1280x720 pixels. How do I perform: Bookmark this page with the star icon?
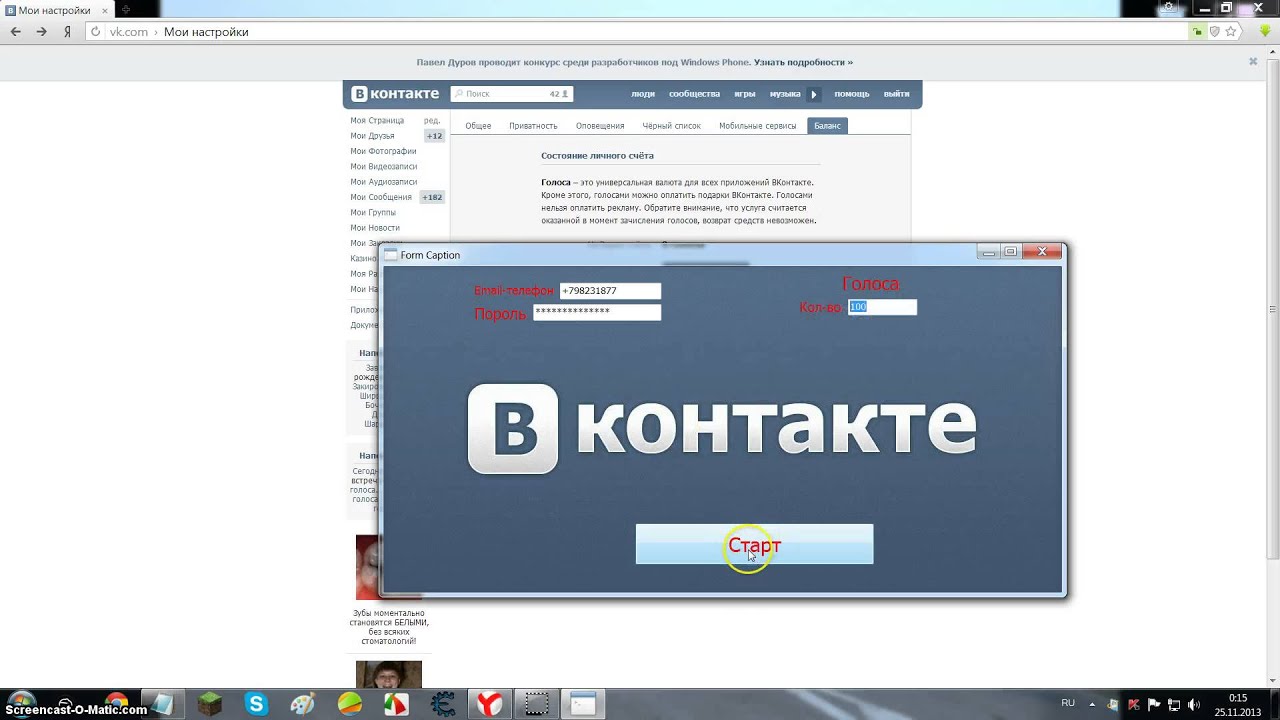(x=1232, y=32)
